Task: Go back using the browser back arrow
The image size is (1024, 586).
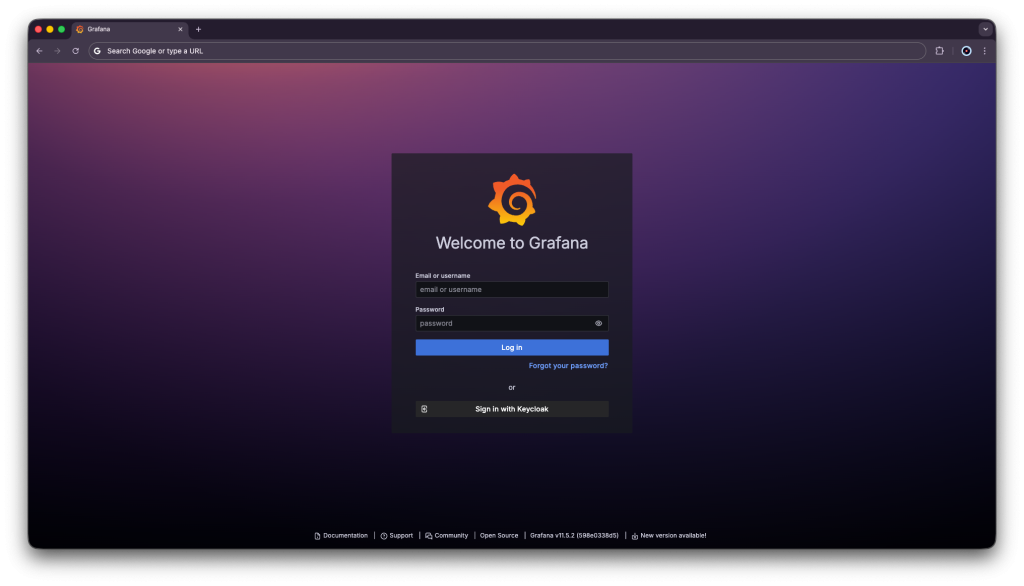Action: click(x=39, y=51)
